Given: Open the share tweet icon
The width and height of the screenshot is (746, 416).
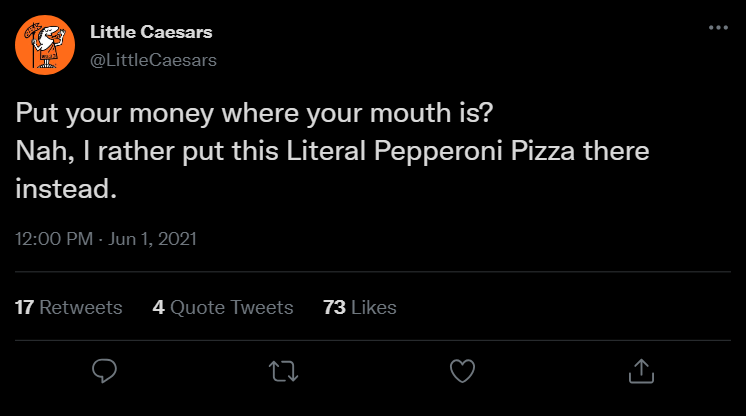Looking at the screenshot, I should (x=639, y=371).
